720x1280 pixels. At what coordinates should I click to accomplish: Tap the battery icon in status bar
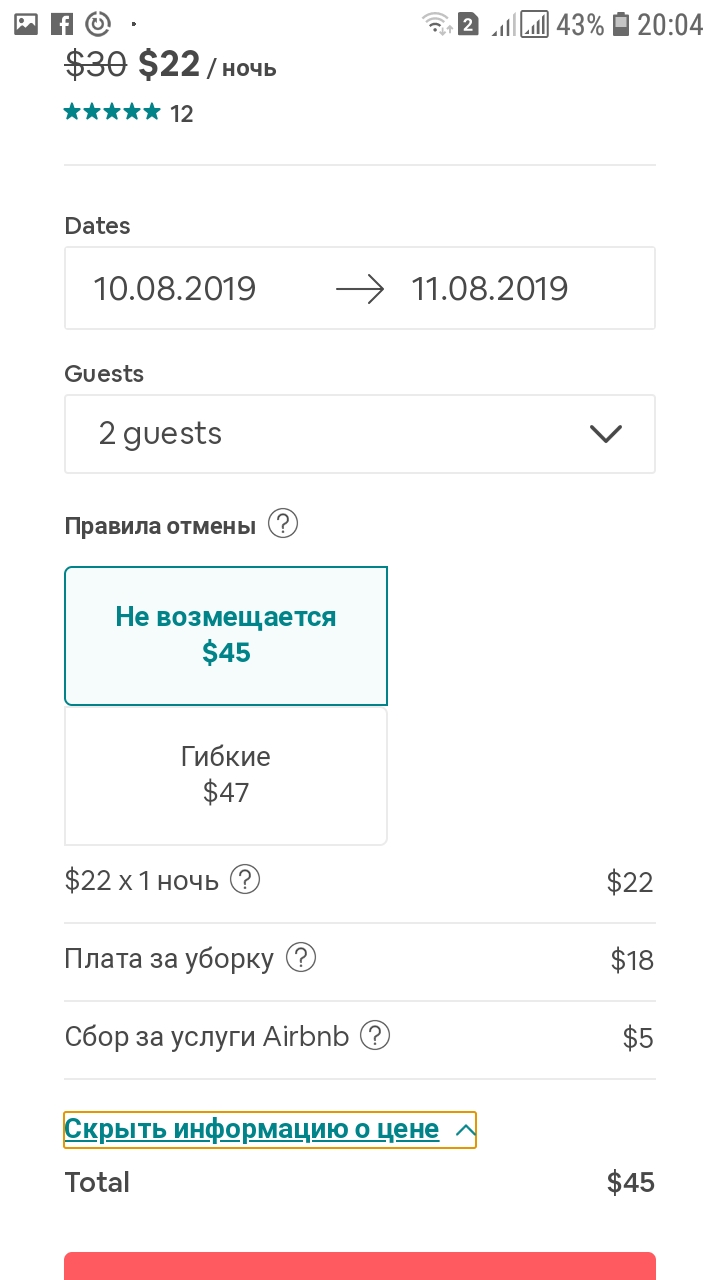(x=621, y=24)
